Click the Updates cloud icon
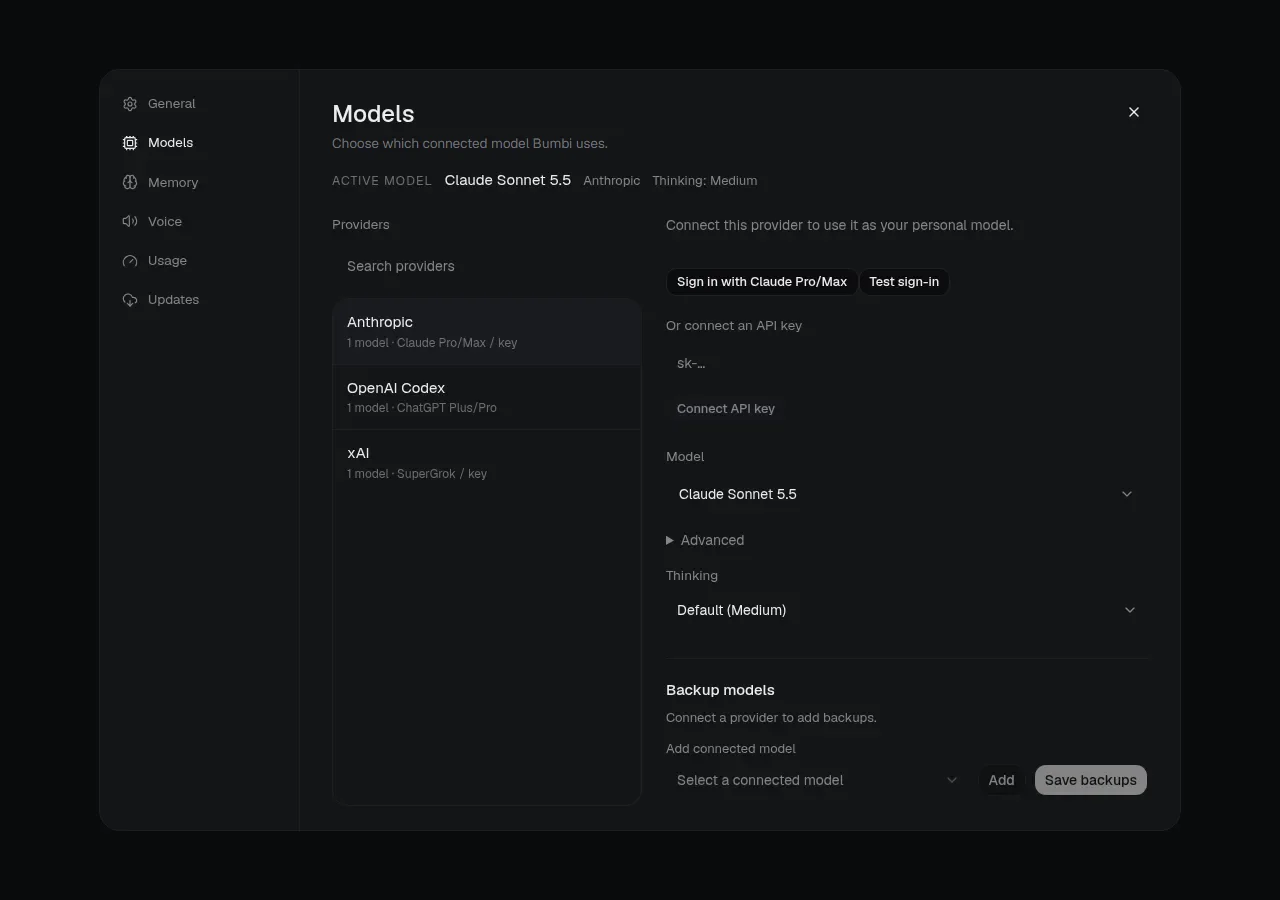 [x=130, y=300]
